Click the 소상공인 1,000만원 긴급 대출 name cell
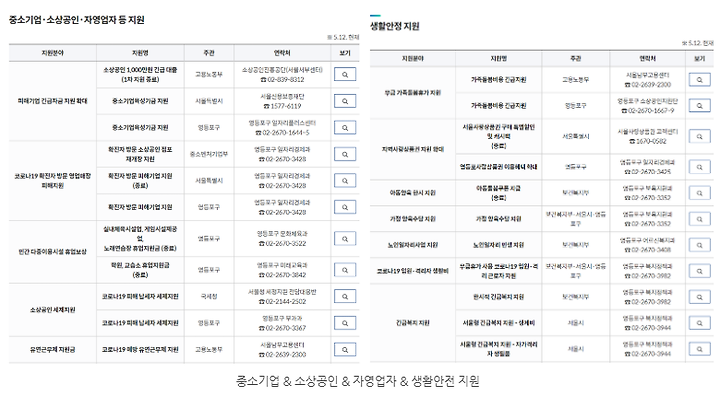 click(x=140, y=74)
